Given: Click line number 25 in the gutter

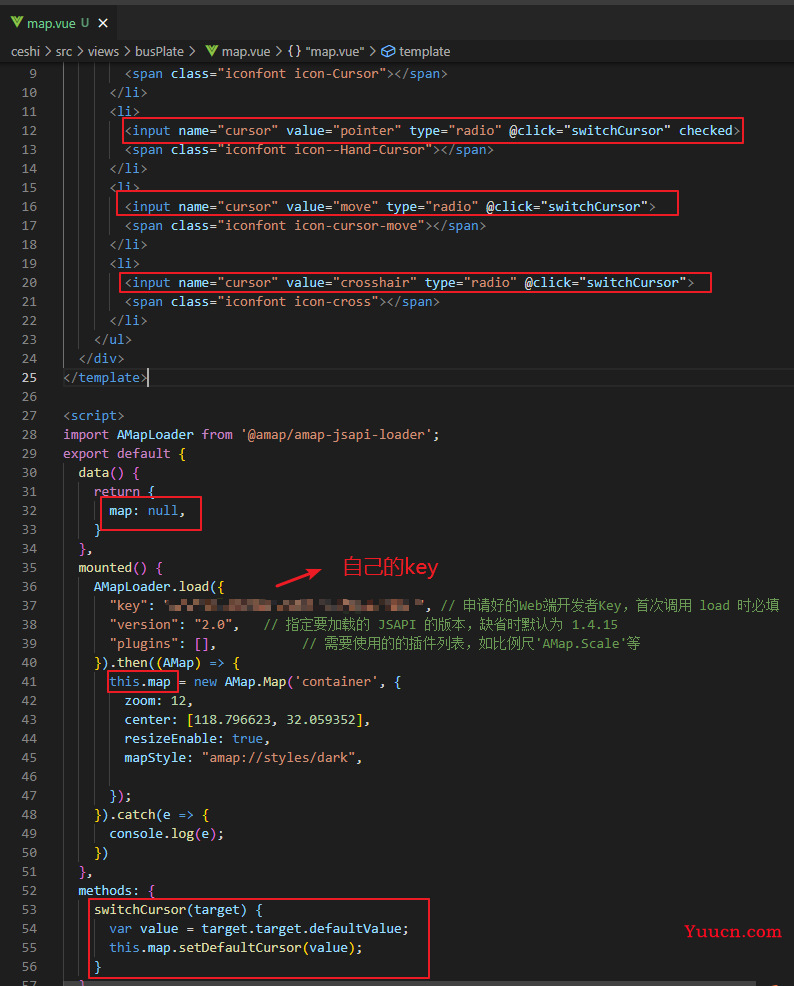Looking at the screenshot, I should point(30,377).
